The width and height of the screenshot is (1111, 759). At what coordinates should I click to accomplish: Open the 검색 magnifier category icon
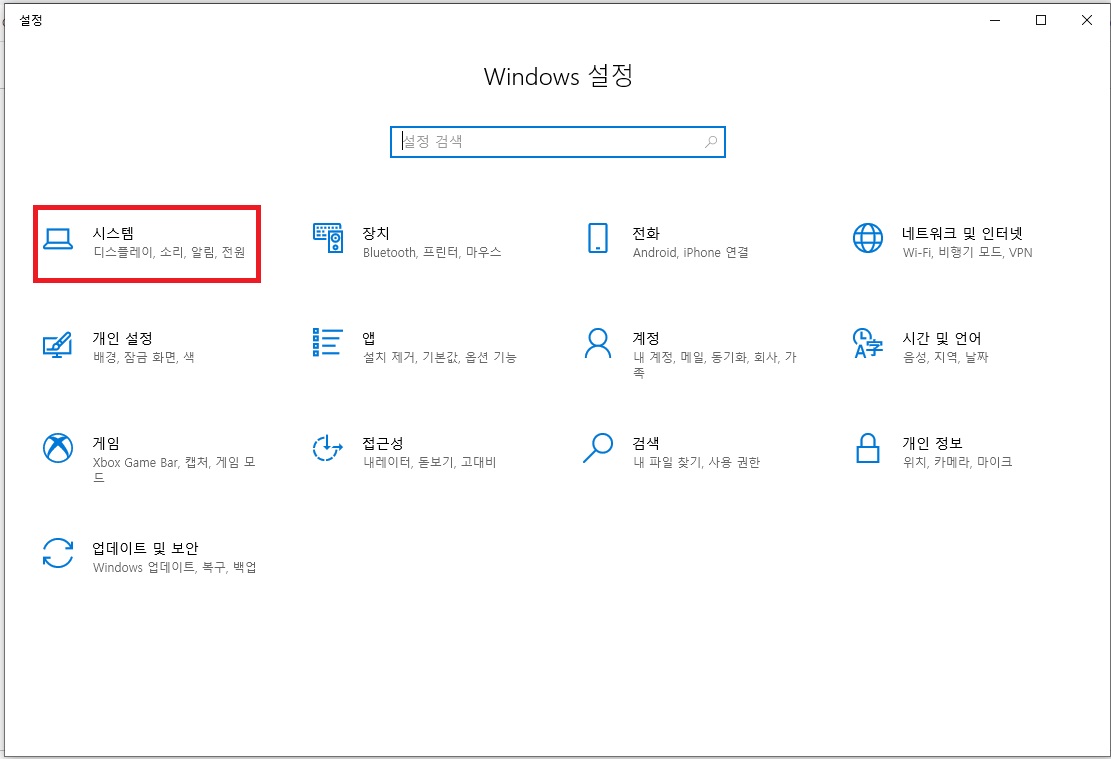(598, 448)
